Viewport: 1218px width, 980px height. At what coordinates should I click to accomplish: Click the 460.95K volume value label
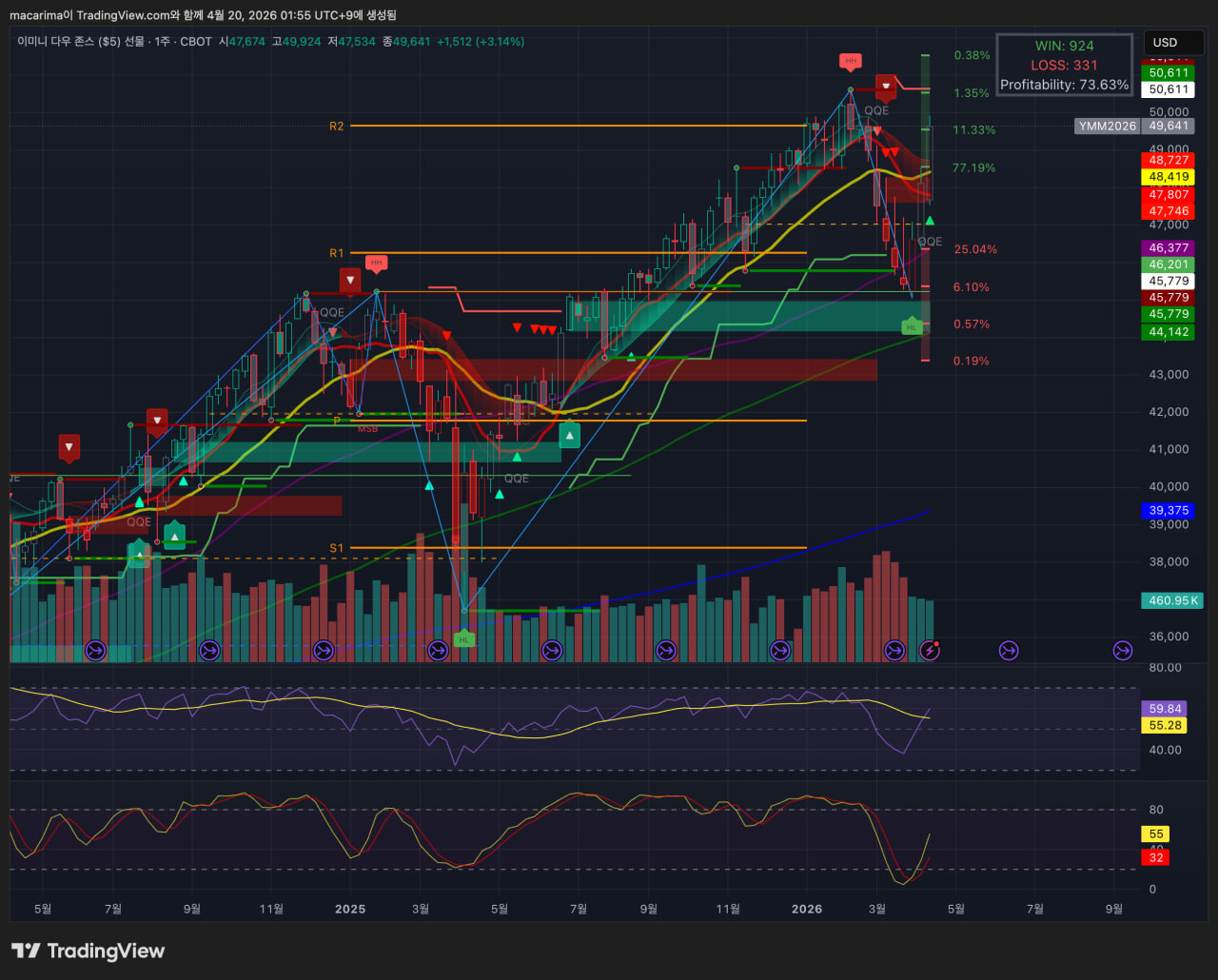click(1172, 600)
